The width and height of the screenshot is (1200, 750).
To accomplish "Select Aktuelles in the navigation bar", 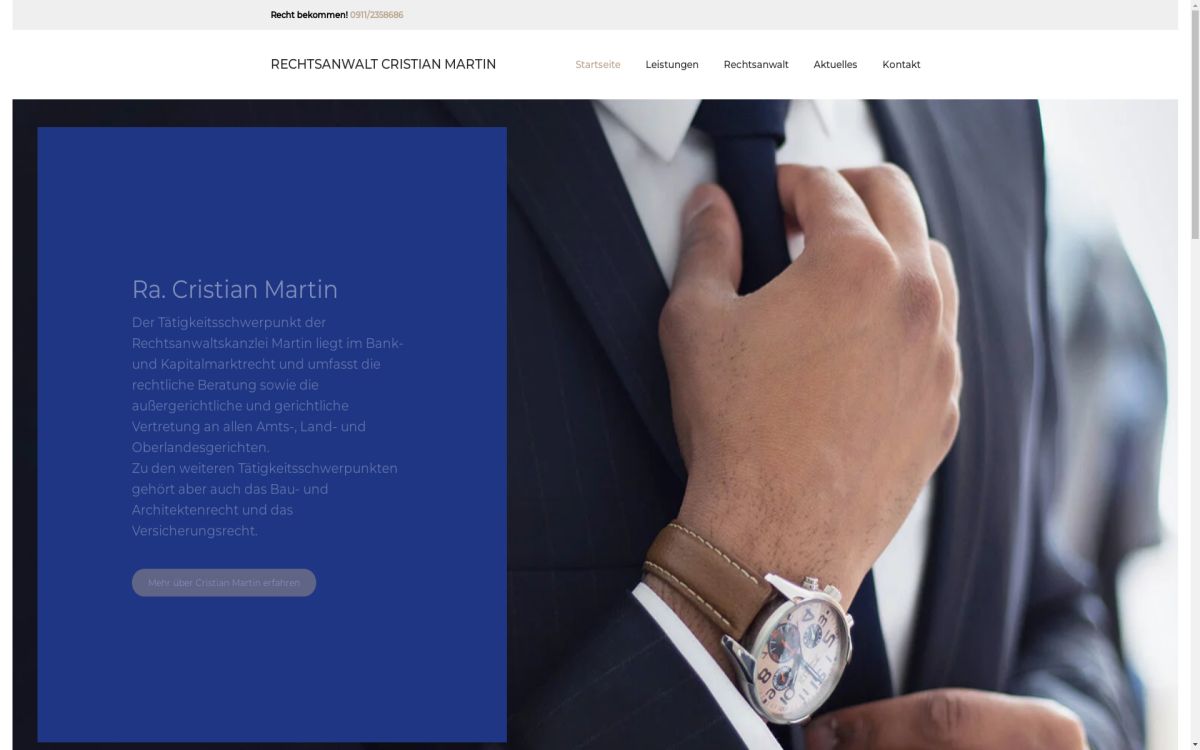I will click(x=835, y=65).
